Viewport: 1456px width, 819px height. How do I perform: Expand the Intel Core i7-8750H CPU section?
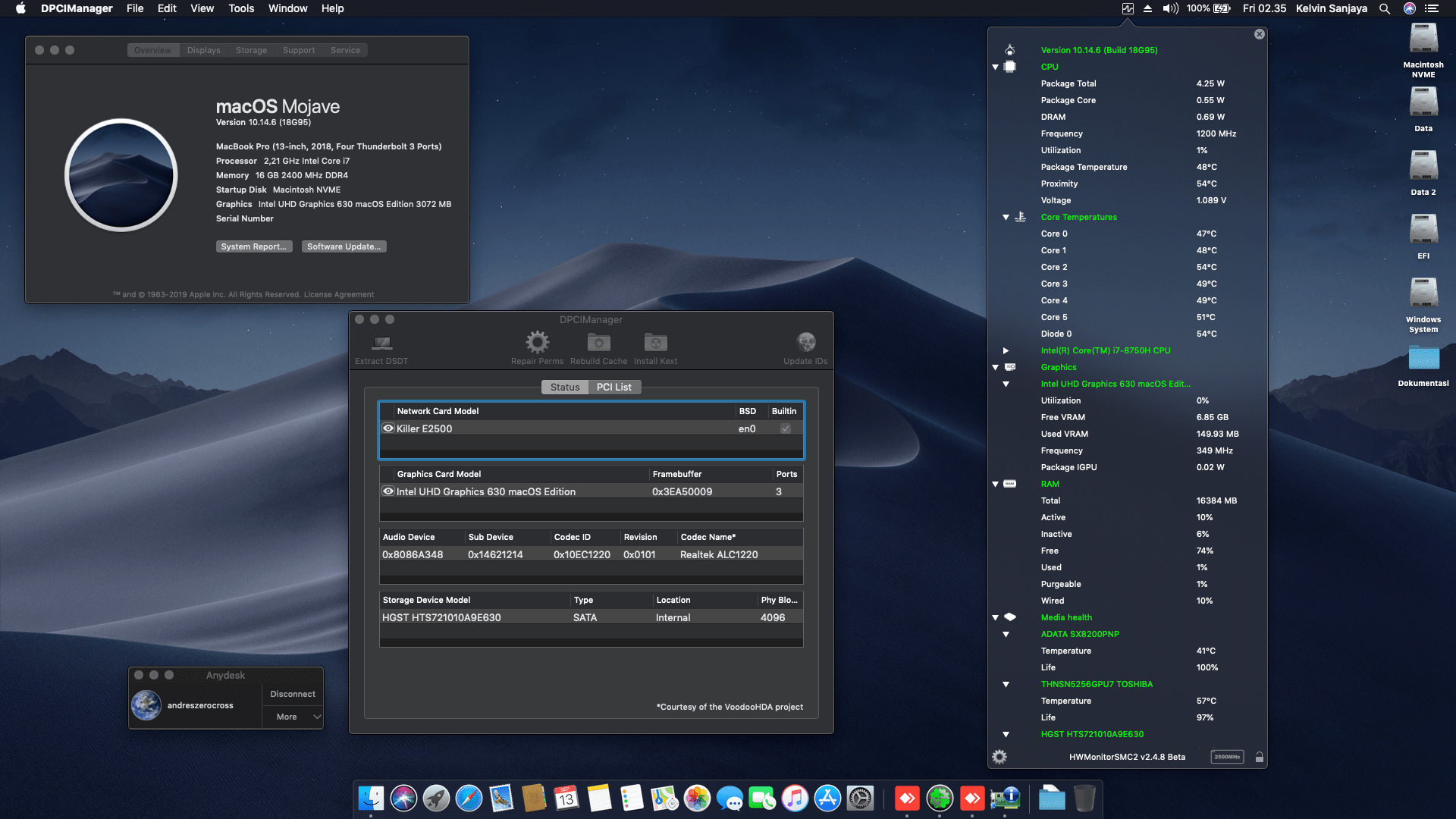coord(1005,350)
